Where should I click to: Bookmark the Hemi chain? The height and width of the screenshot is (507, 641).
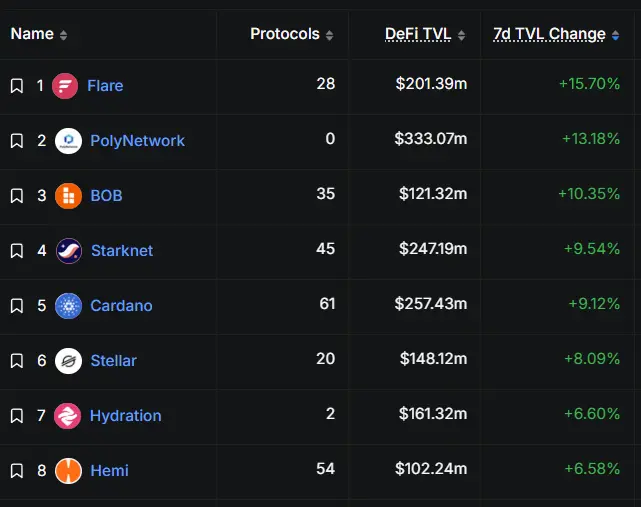[17, 471]
